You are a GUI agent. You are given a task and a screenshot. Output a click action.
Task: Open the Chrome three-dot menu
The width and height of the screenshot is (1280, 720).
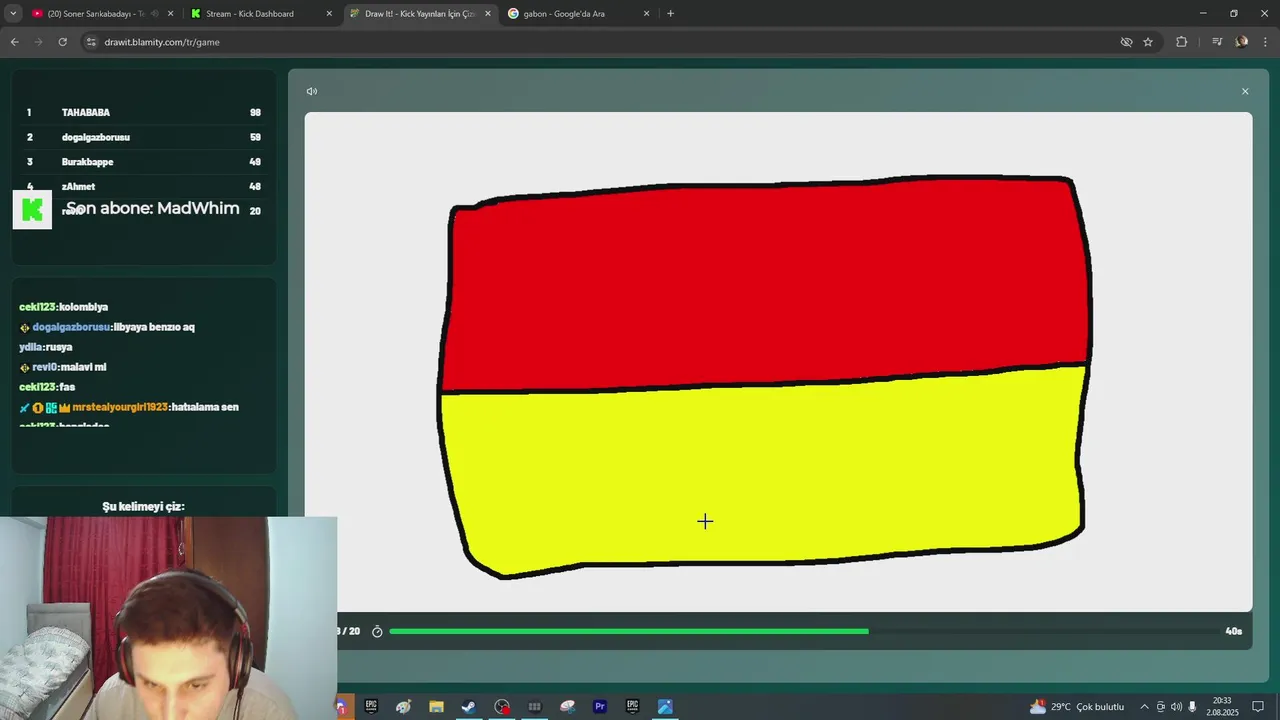pyautogui.click(x=1265, y=42)
